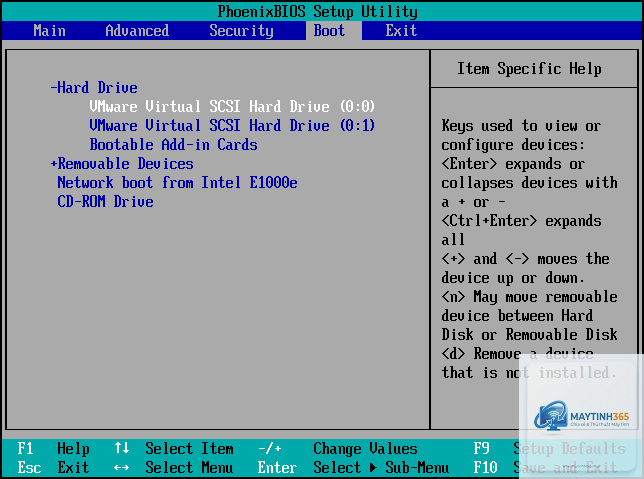The height and width of the screenshot is (479, 644).
Task: Click the Item Specific Help heading
Action: [529, 69]
